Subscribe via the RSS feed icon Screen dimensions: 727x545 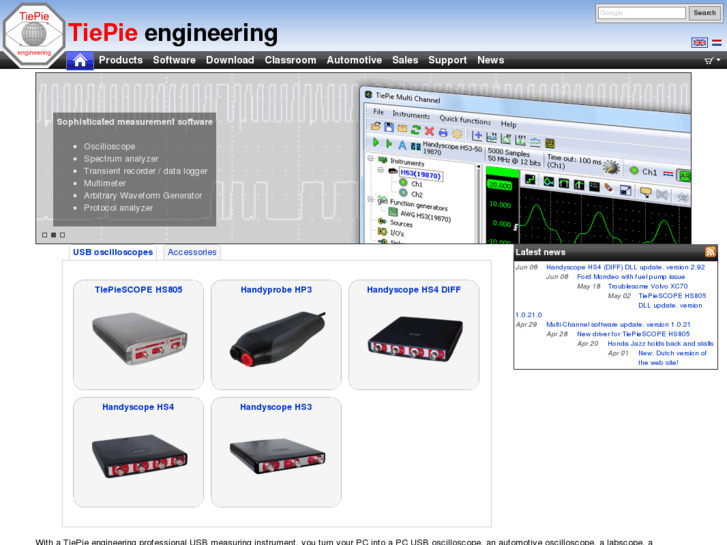tap(710, 252)
